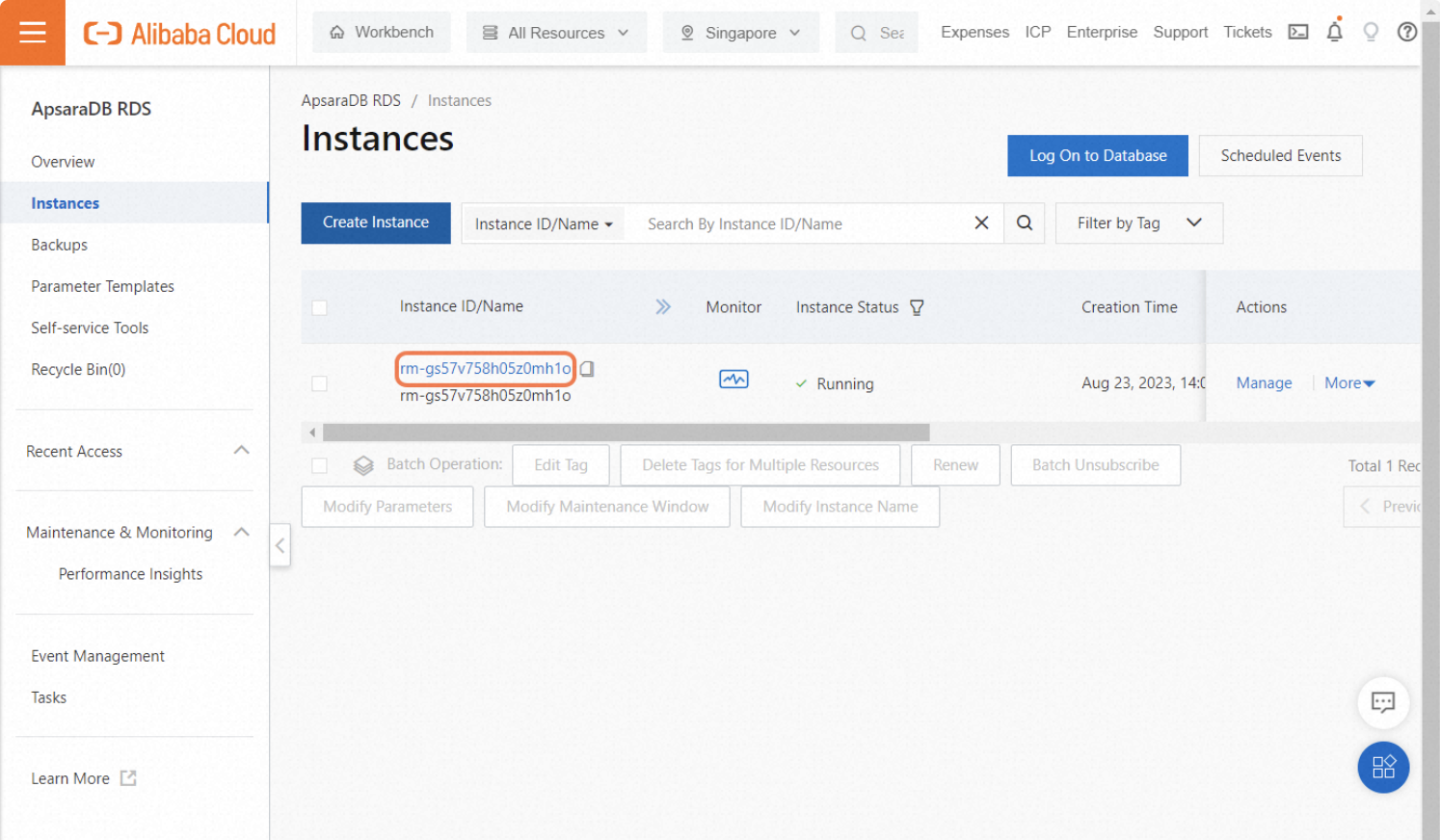Click the horizontal table scrollbar thumb

tap(627, 433)
